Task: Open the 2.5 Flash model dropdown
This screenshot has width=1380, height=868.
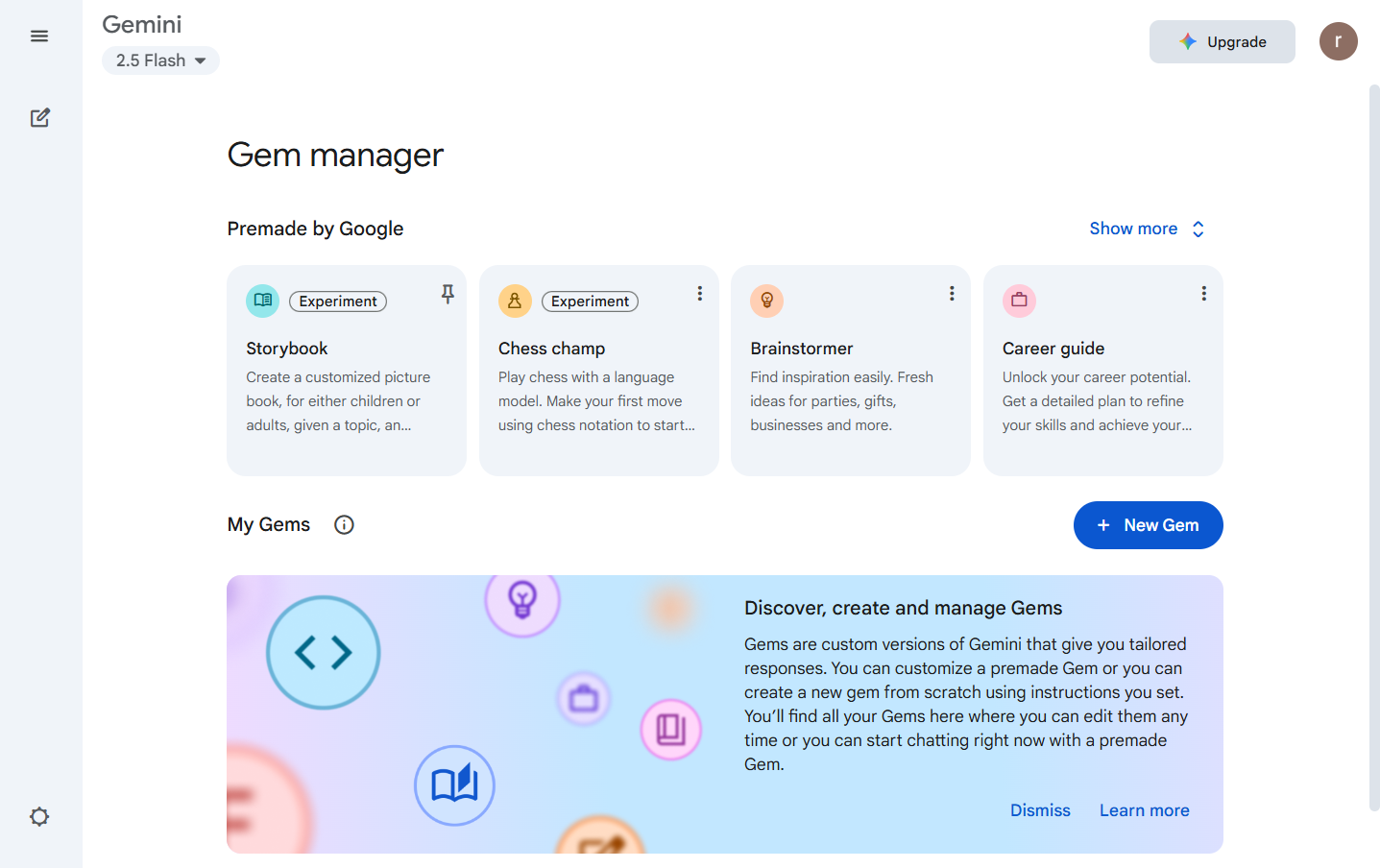Action: coord(160,60)
